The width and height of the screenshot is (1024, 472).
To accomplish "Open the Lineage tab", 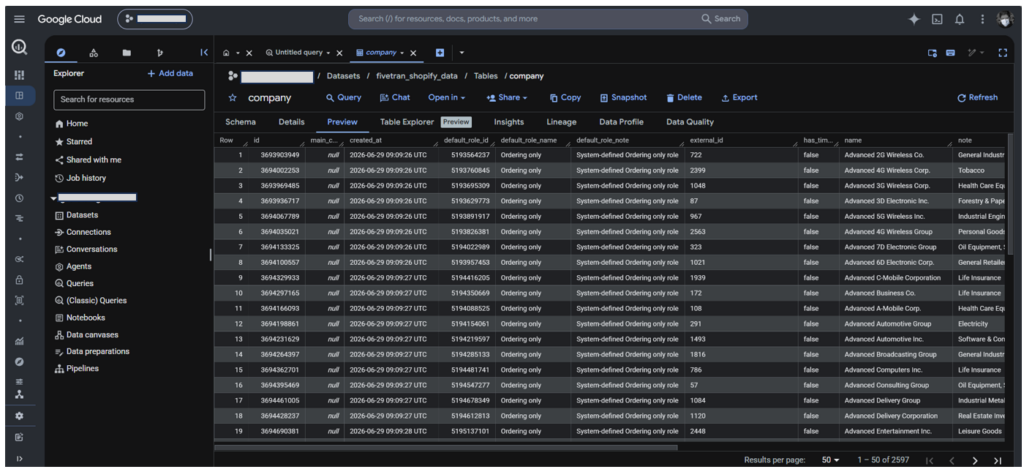I will pos(562,121).
